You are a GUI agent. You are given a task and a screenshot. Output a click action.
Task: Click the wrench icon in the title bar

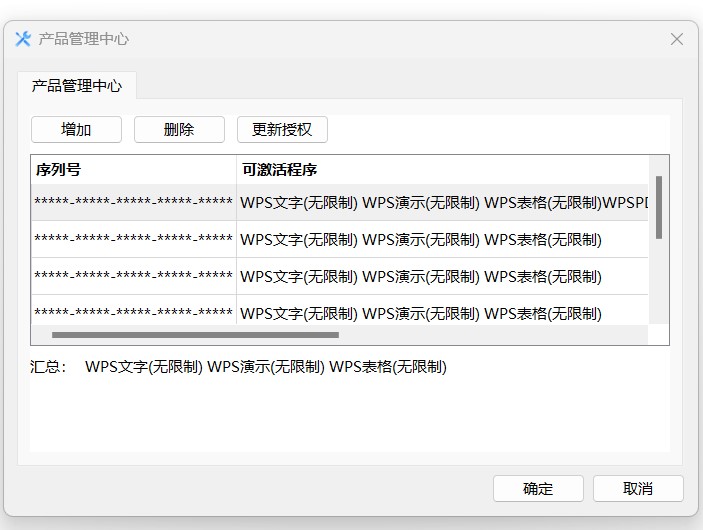[x=23, y=39]
